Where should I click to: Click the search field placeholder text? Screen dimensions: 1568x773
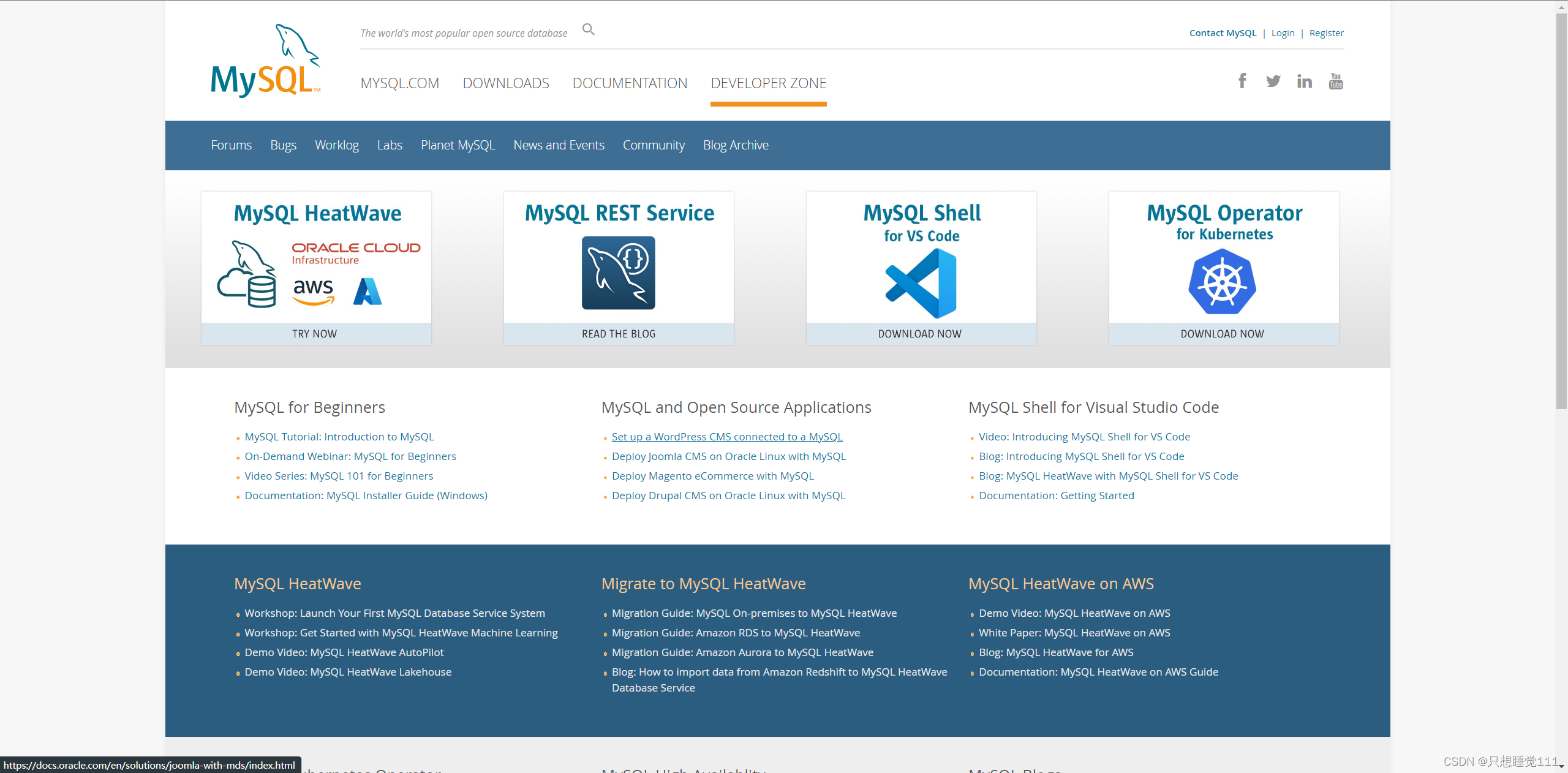click(x=464, y=33)
